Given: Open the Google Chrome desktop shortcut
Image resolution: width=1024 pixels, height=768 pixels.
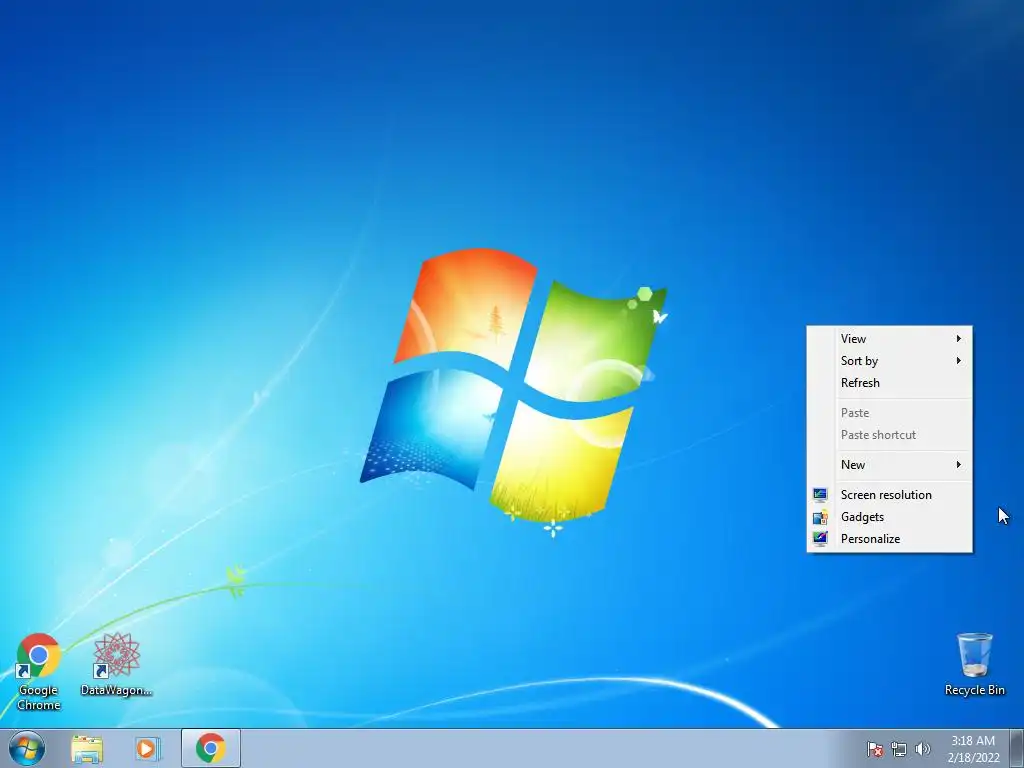Looking at the screenshot, I should [39, 671].
